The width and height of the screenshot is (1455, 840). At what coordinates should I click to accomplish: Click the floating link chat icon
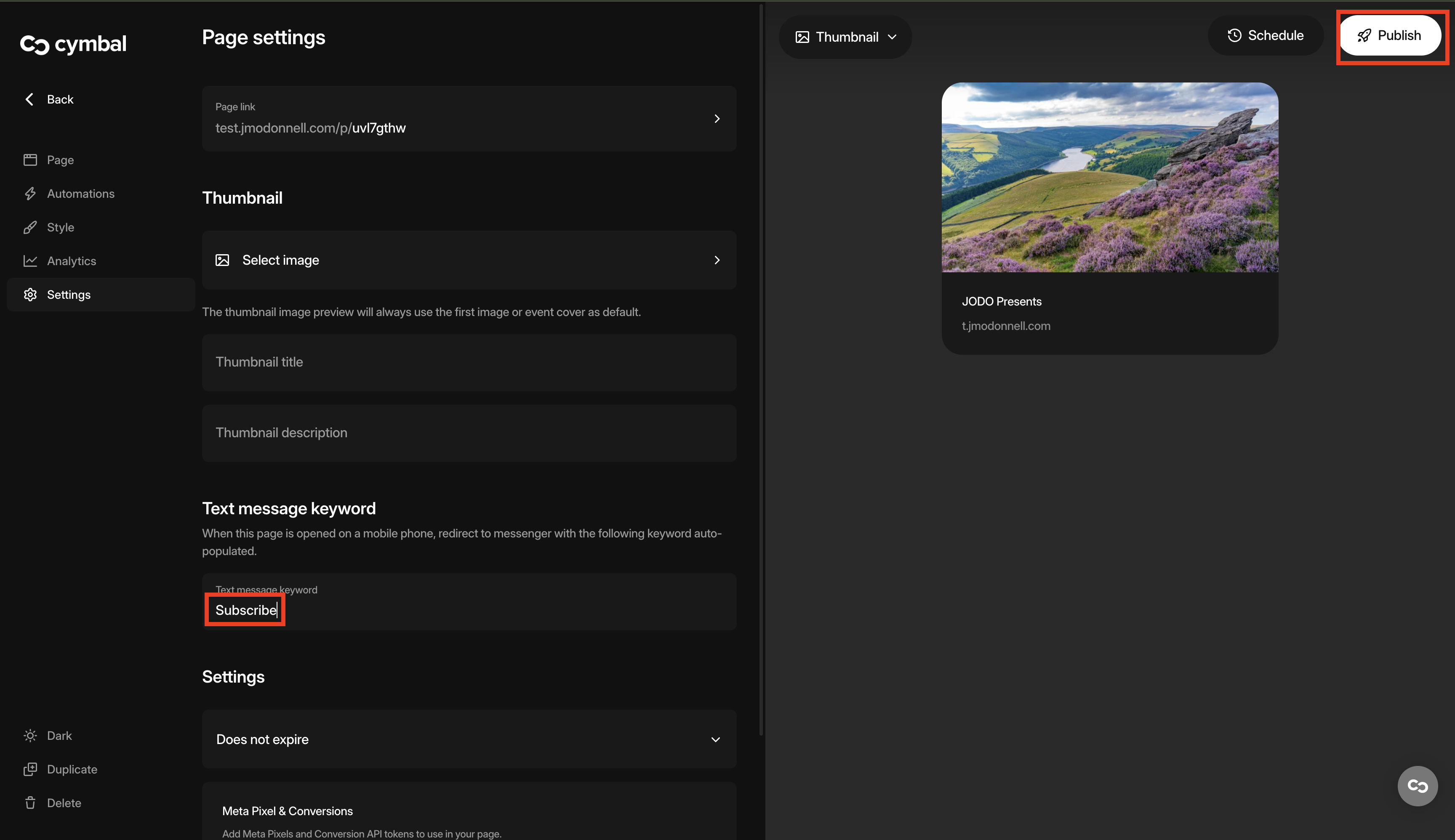(1417, 786)
